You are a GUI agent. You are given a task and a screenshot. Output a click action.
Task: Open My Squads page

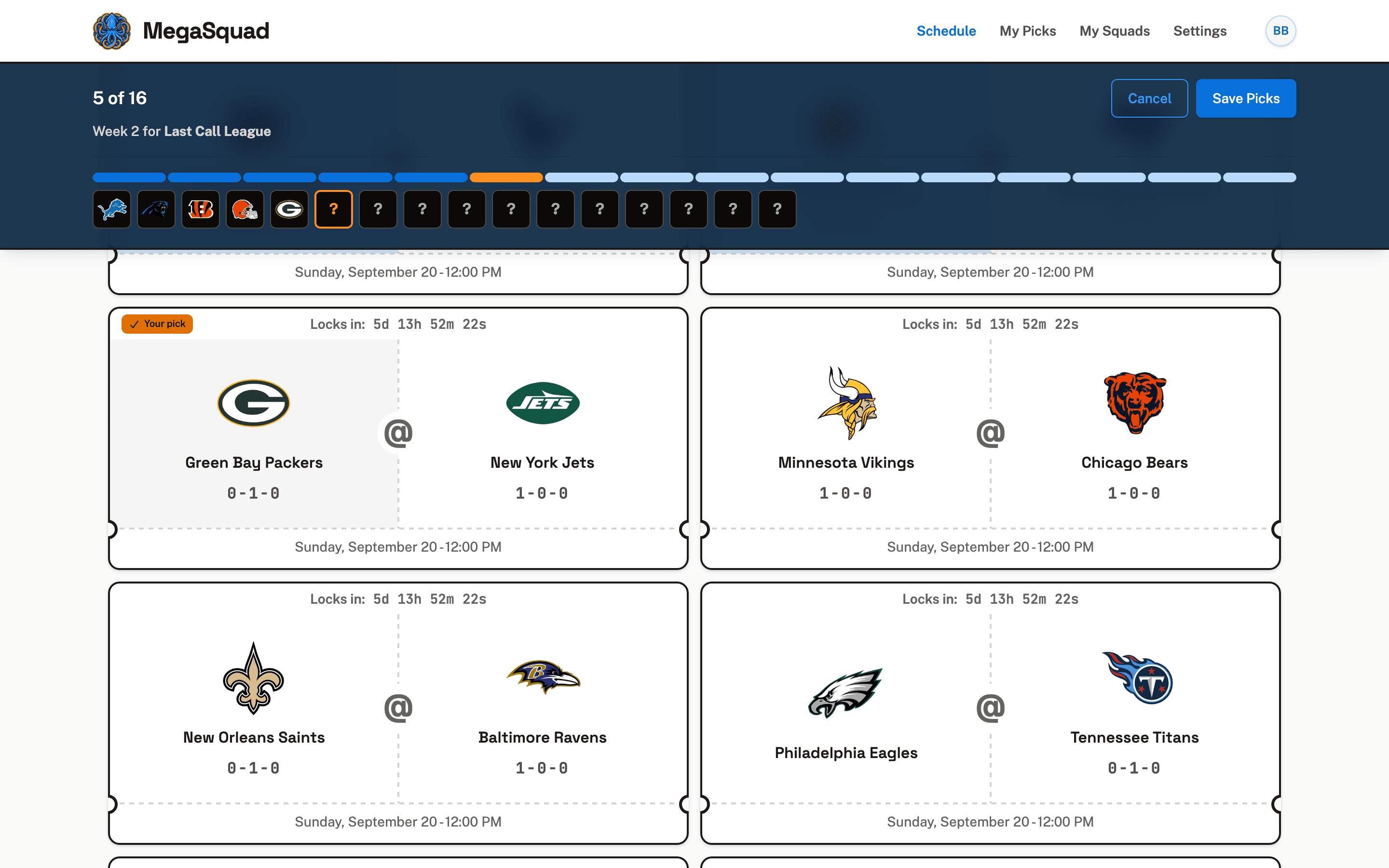click(x=1115, y=31)
